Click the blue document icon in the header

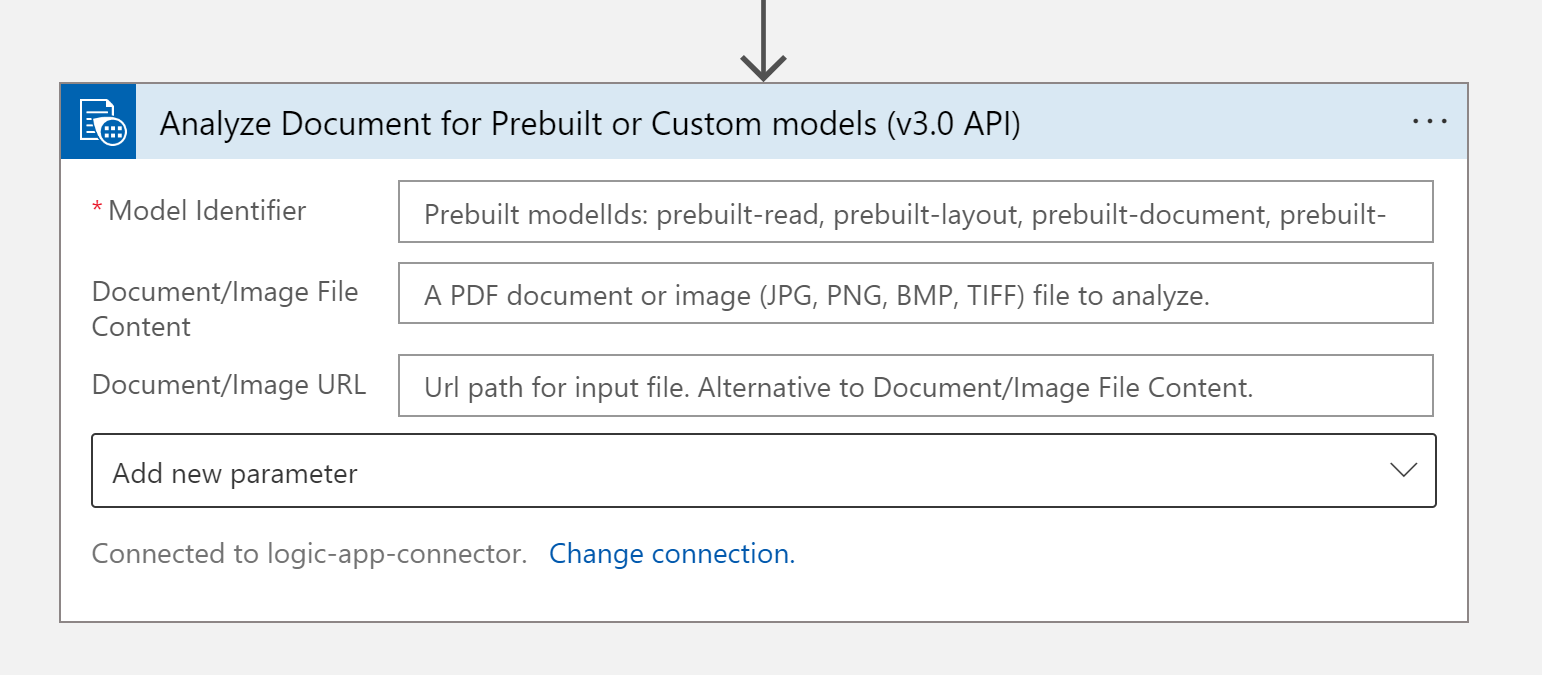[x=98, y=121]
